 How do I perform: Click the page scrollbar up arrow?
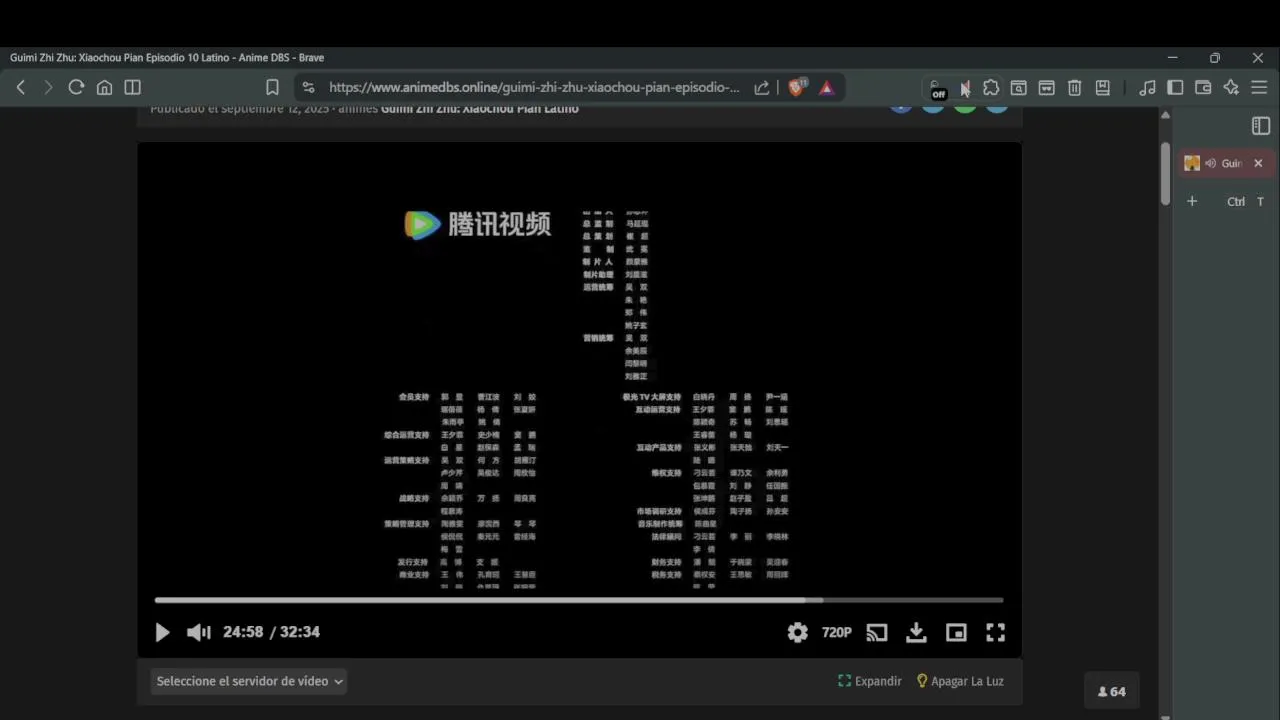click(x=1165, y=115)
